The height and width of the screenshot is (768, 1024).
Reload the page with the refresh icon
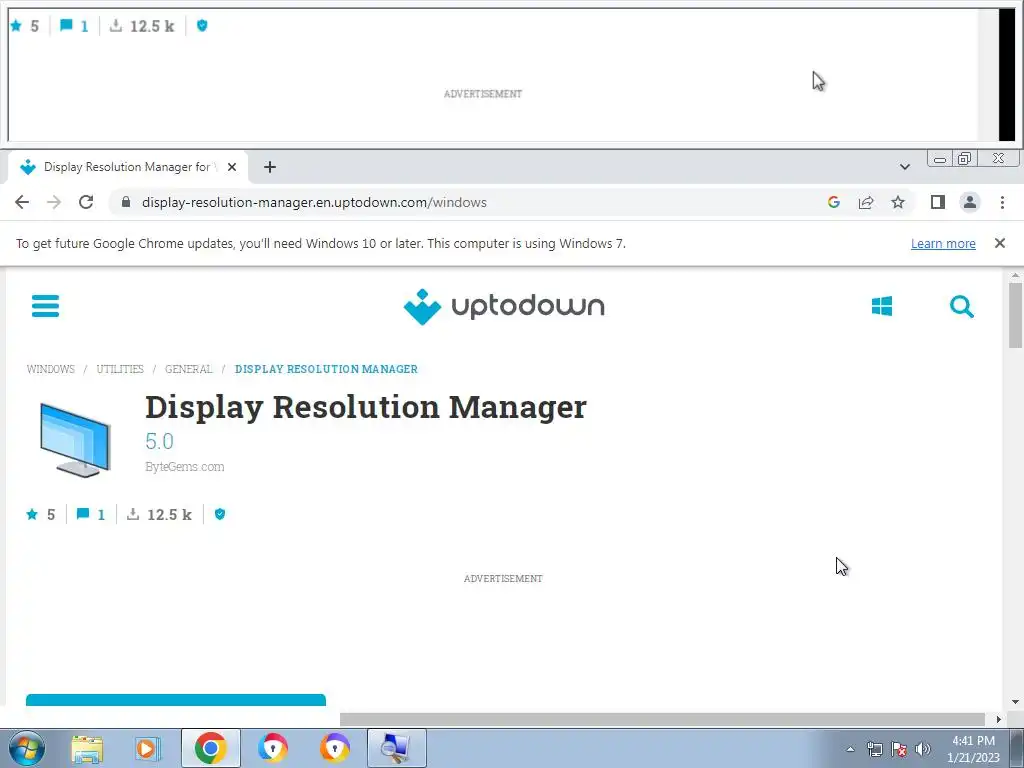(86, 202)
